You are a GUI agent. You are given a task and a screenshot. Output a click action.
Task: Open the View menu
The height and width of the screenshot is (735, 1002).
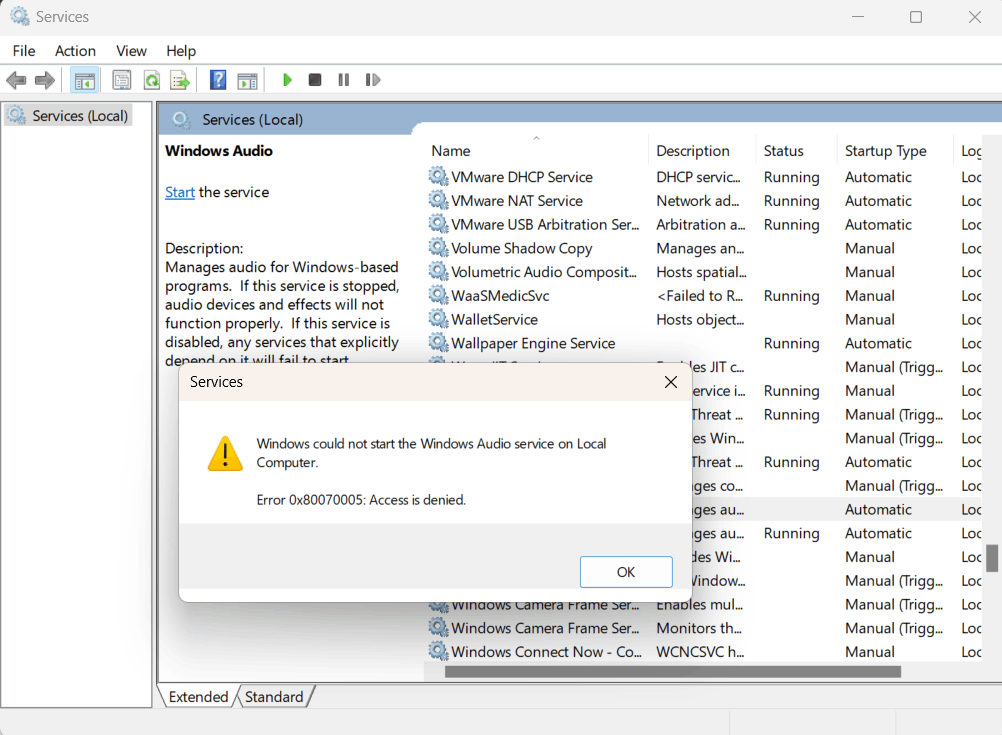click(x=131, y=51)
